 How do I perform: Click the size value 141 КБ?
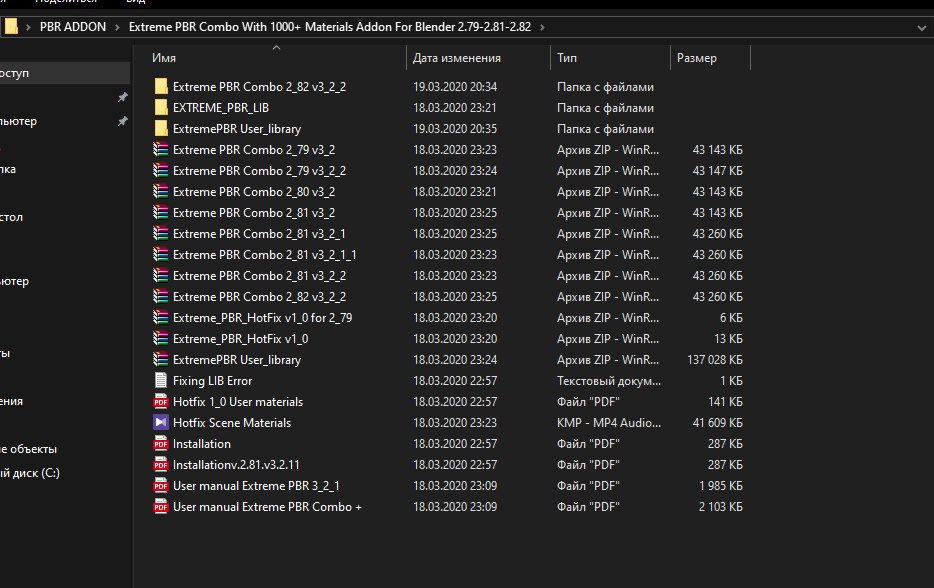(x=725, y=402)
